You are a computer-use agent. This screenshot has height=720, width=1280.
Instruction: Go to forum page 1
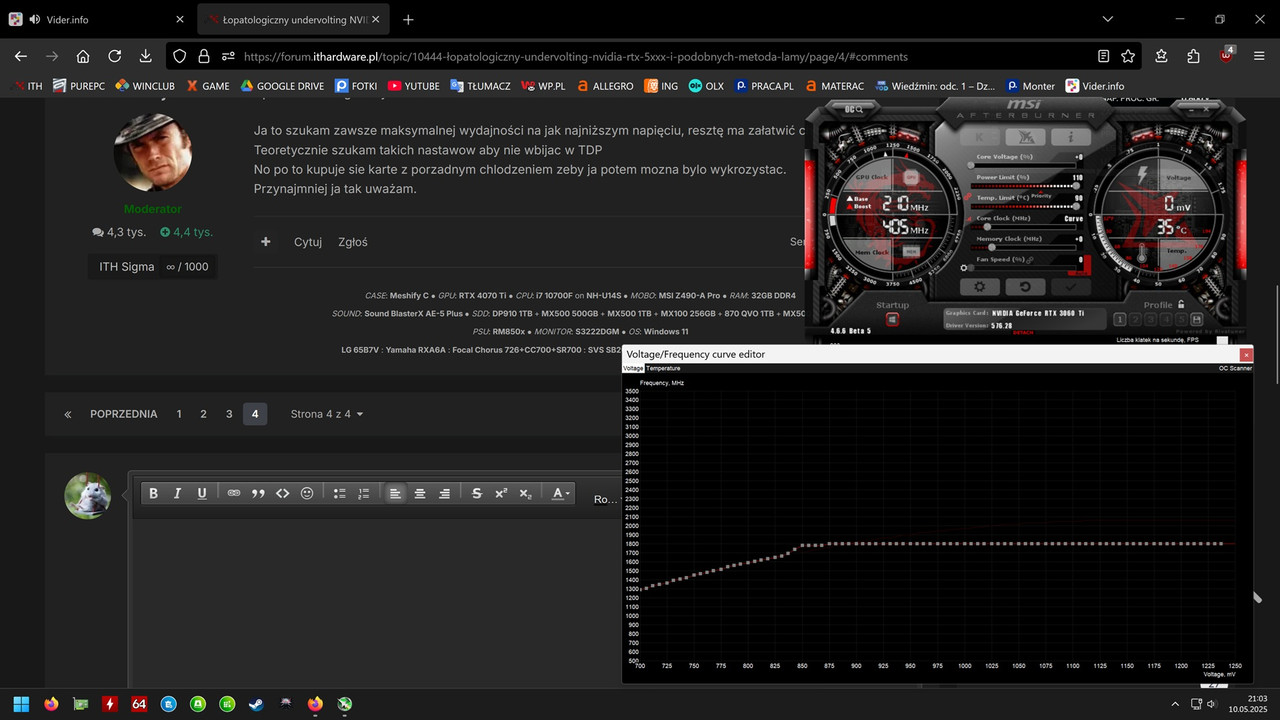pos(179,414)
